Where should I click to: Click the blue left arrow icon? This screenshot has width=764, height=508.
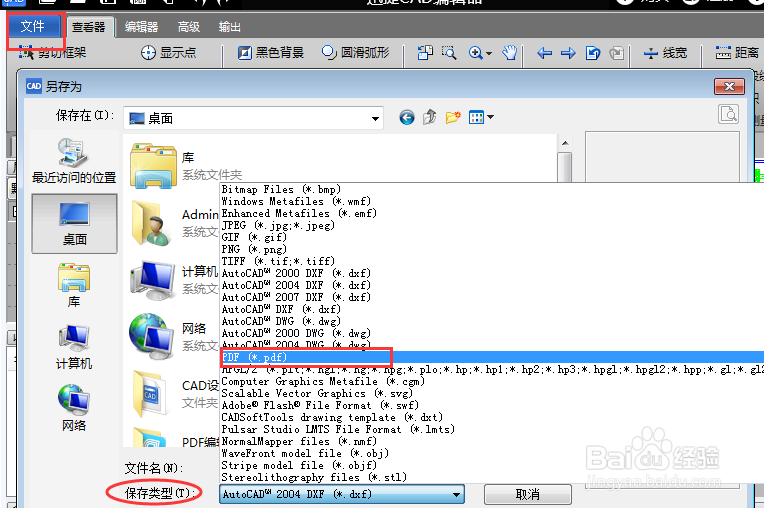(544, 53)
